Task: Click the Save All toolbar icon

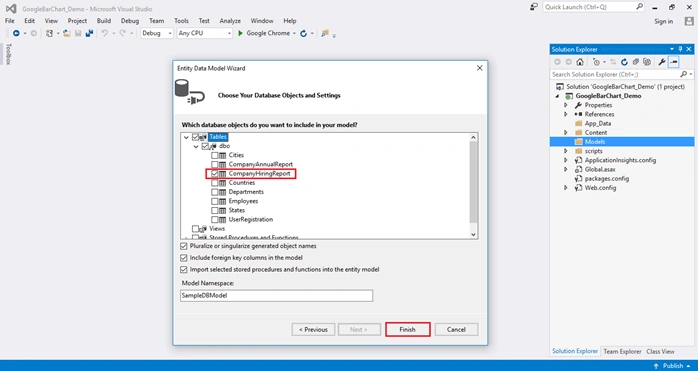Action: click(x=89, y=33)
